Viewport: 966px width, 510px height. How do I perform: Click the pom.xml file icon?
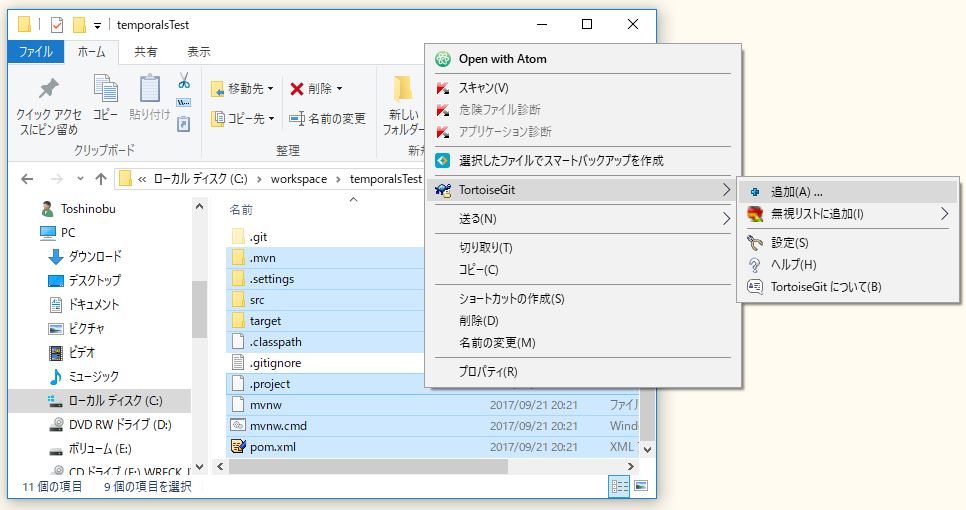pyautogui.click(x=238, y=446)
